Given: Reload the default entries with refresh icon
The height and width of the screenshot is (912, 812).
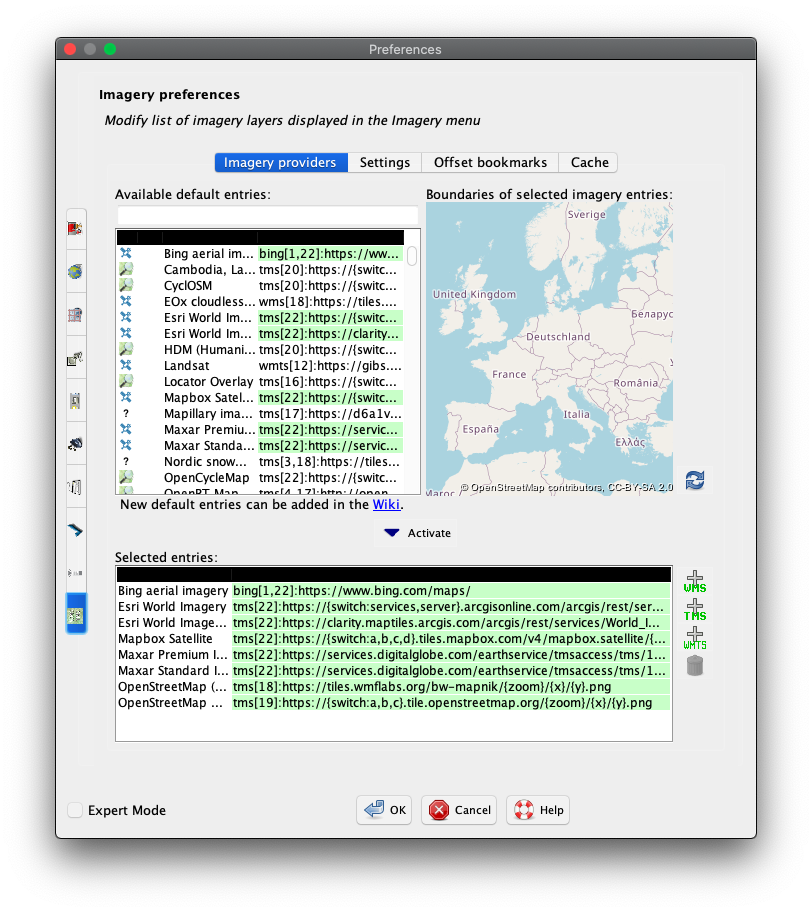Looking at the screenshot, I should [x=694, y=480].
